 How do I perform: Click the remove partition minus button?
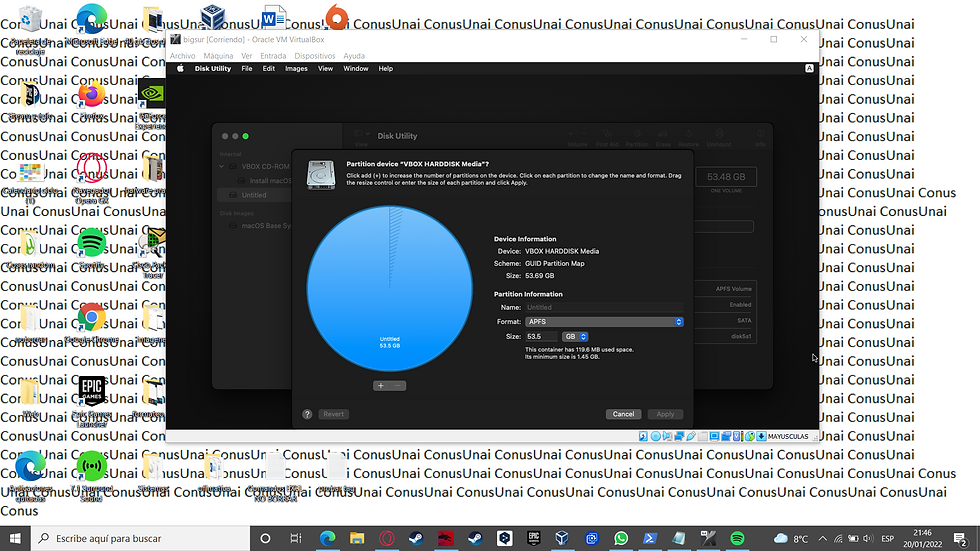tap(398, 386)
